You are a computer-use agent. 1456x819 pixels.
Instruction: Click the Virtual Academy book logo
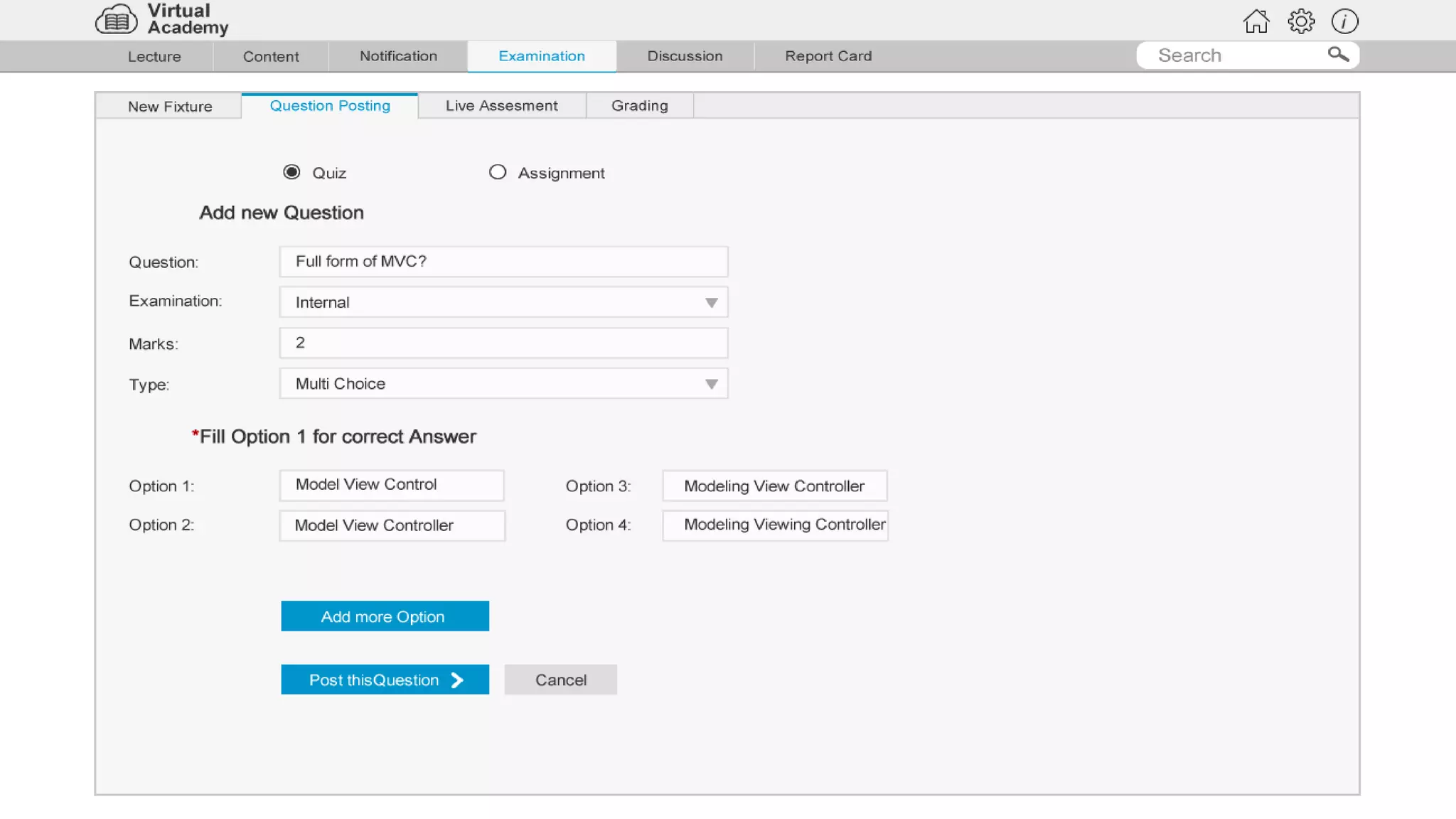tap(117, 20)
